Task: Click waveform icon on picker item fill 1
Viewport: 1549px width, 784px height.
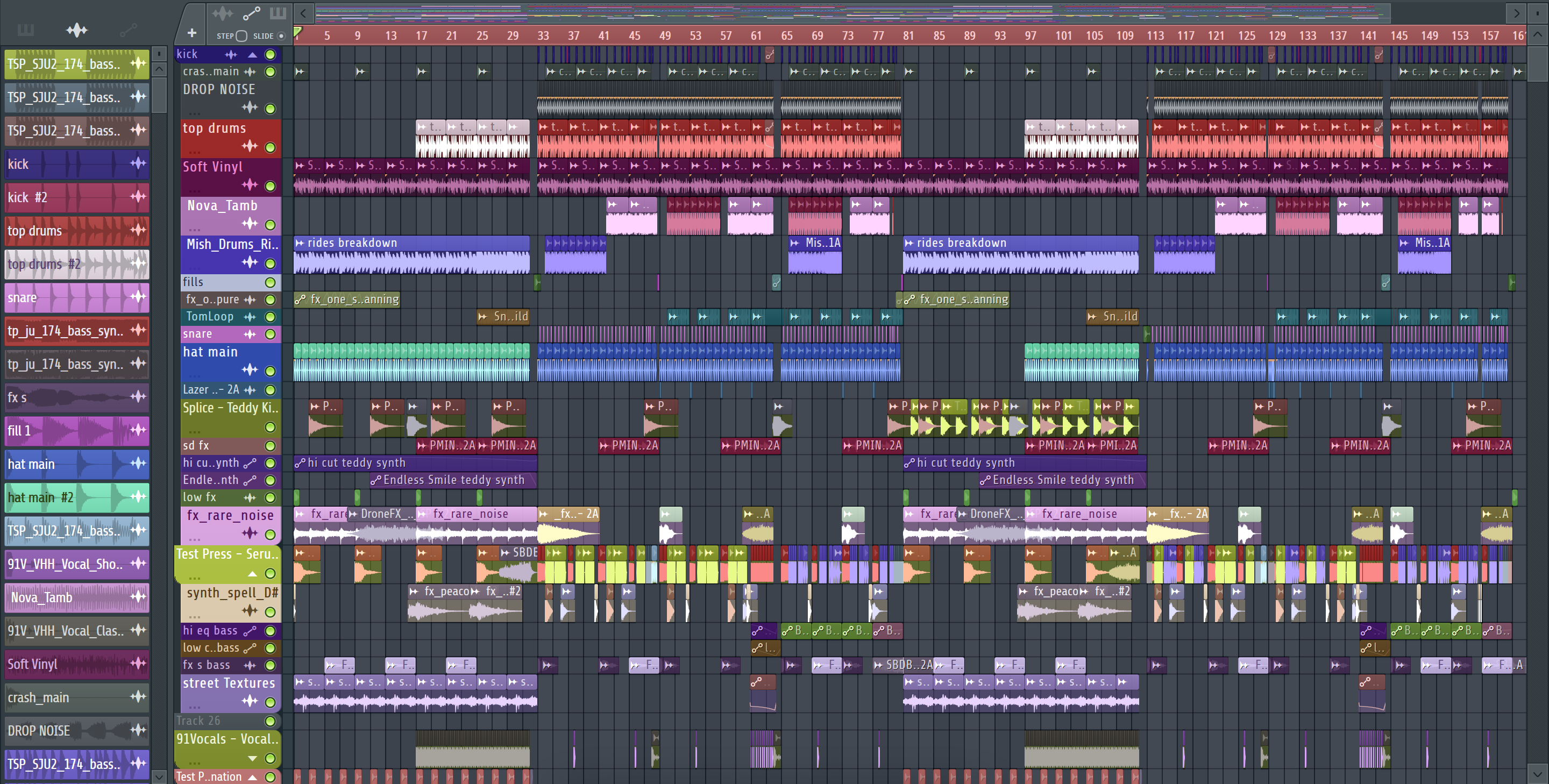Action: pyautogui.click(x=138, y=430)
